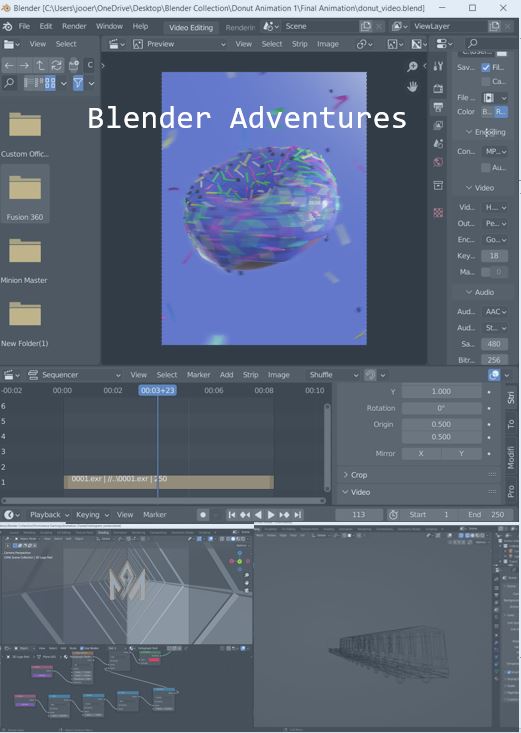Viewport: 521px width, 733px height.
Task: Refresh the file browser list
Action: [57, 65]
